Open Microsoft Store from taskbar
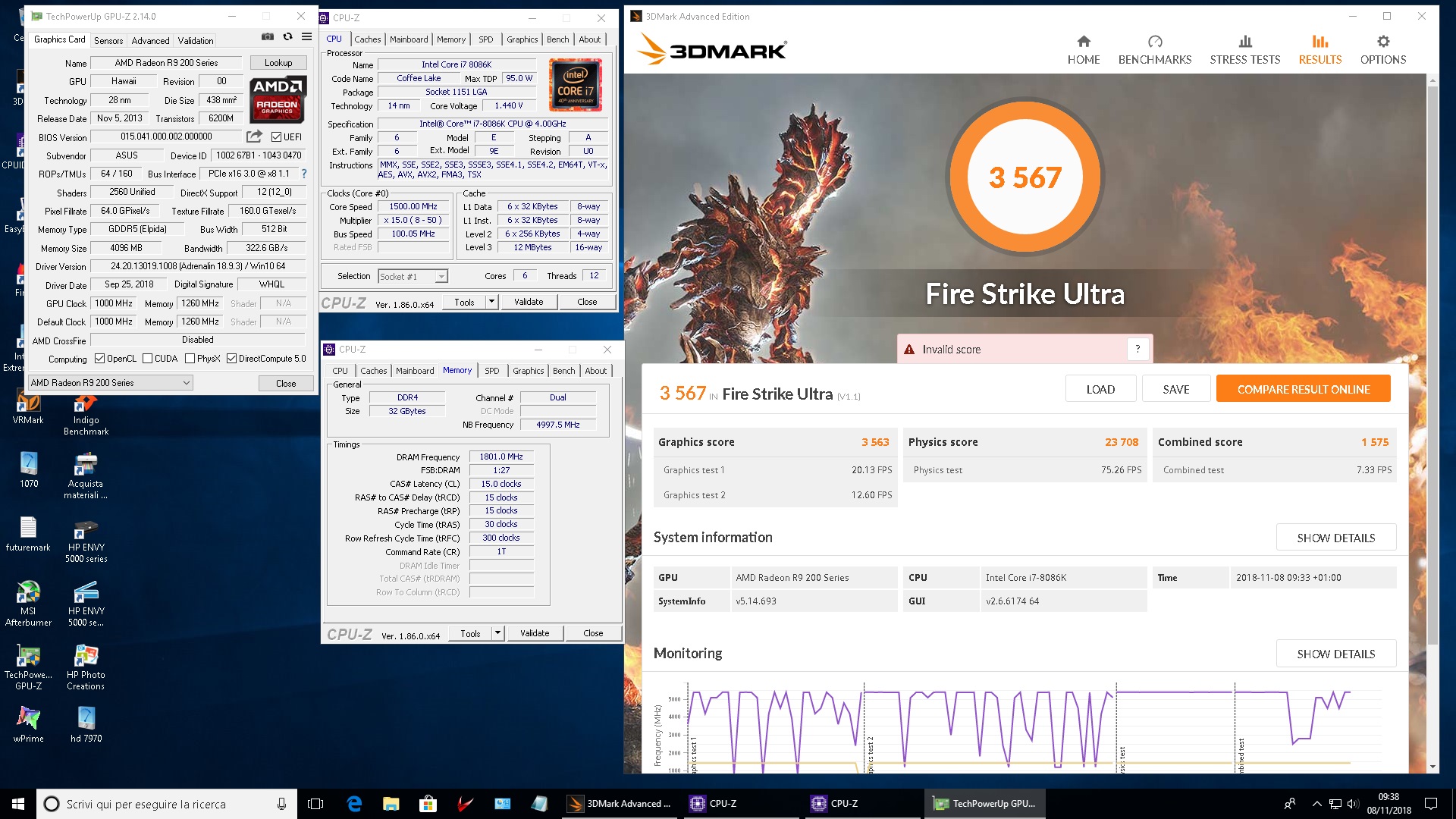This screenshot has height=819, width=1456. click(428, 804)
